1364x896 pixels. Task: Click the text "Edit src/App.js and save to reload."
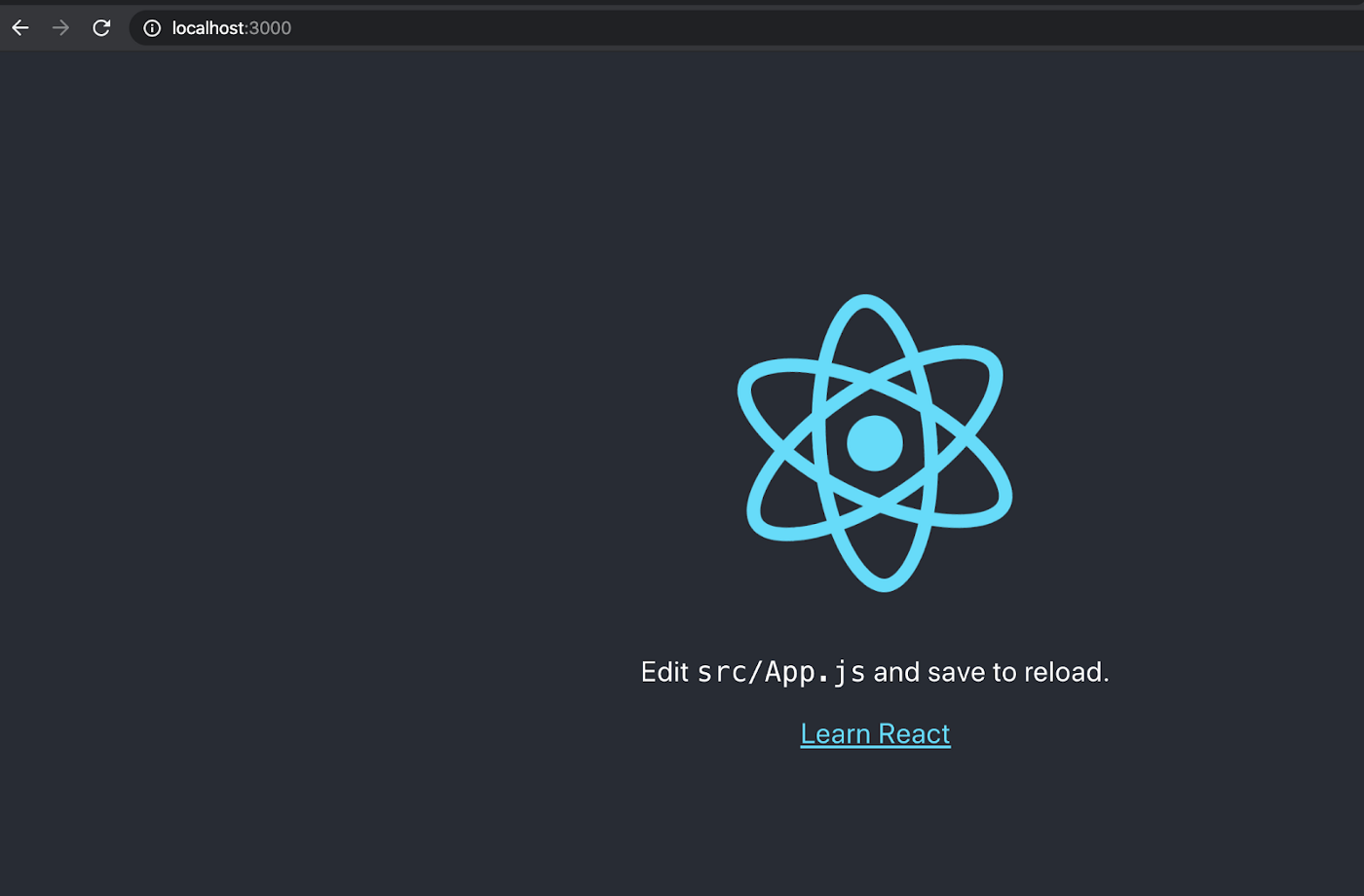click(875, 672)
